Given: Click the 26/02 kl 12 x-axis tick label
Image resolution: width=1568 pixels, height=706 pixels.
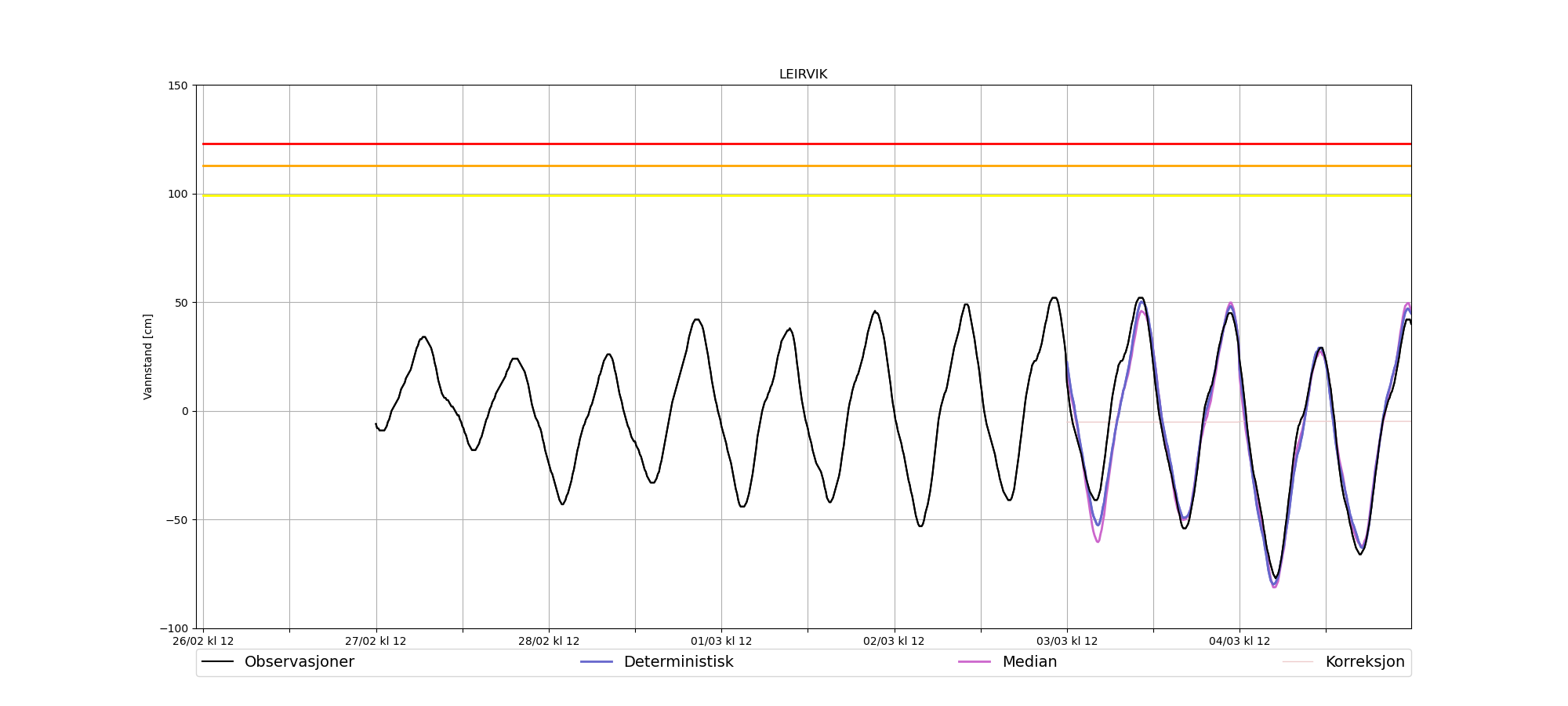Looking at the screenshot, I should [203, 641].
